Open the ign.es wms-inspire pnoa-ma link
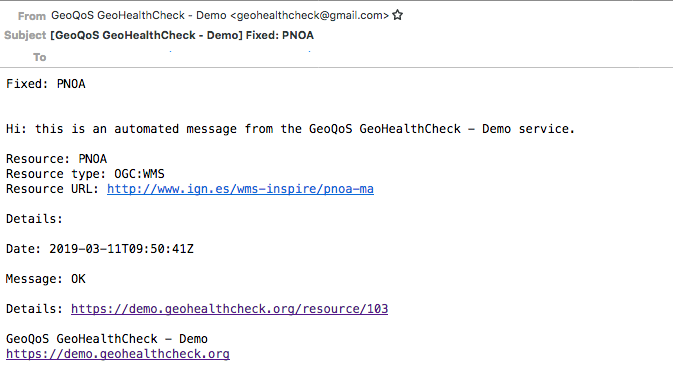The image size is (673, 379). tap(240, 189)
